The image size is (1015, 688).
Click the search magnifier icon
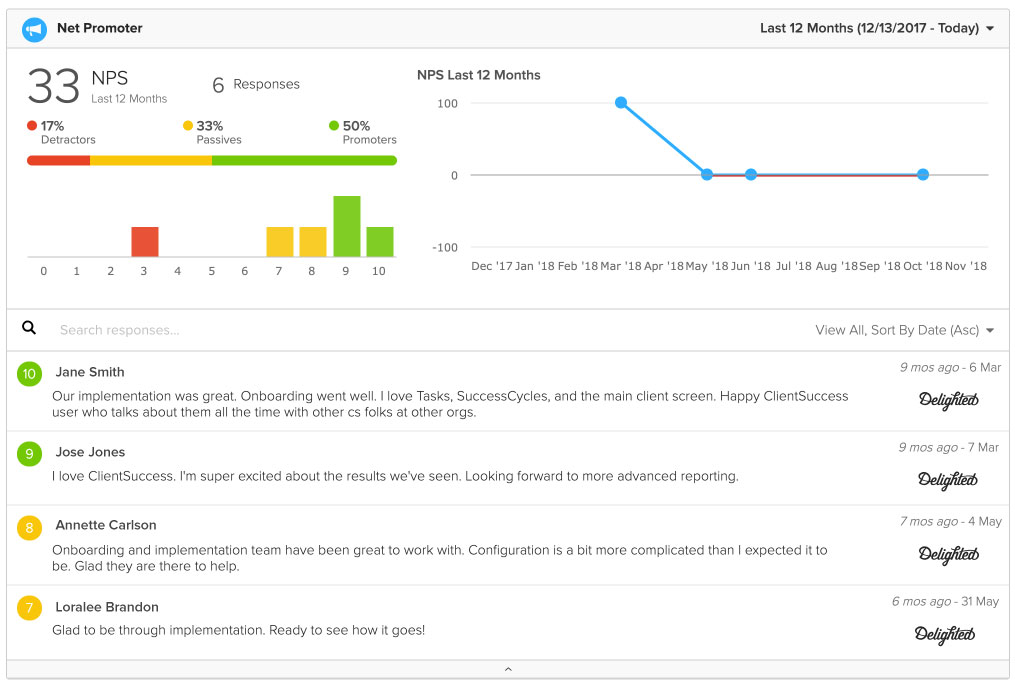point(29,328)
